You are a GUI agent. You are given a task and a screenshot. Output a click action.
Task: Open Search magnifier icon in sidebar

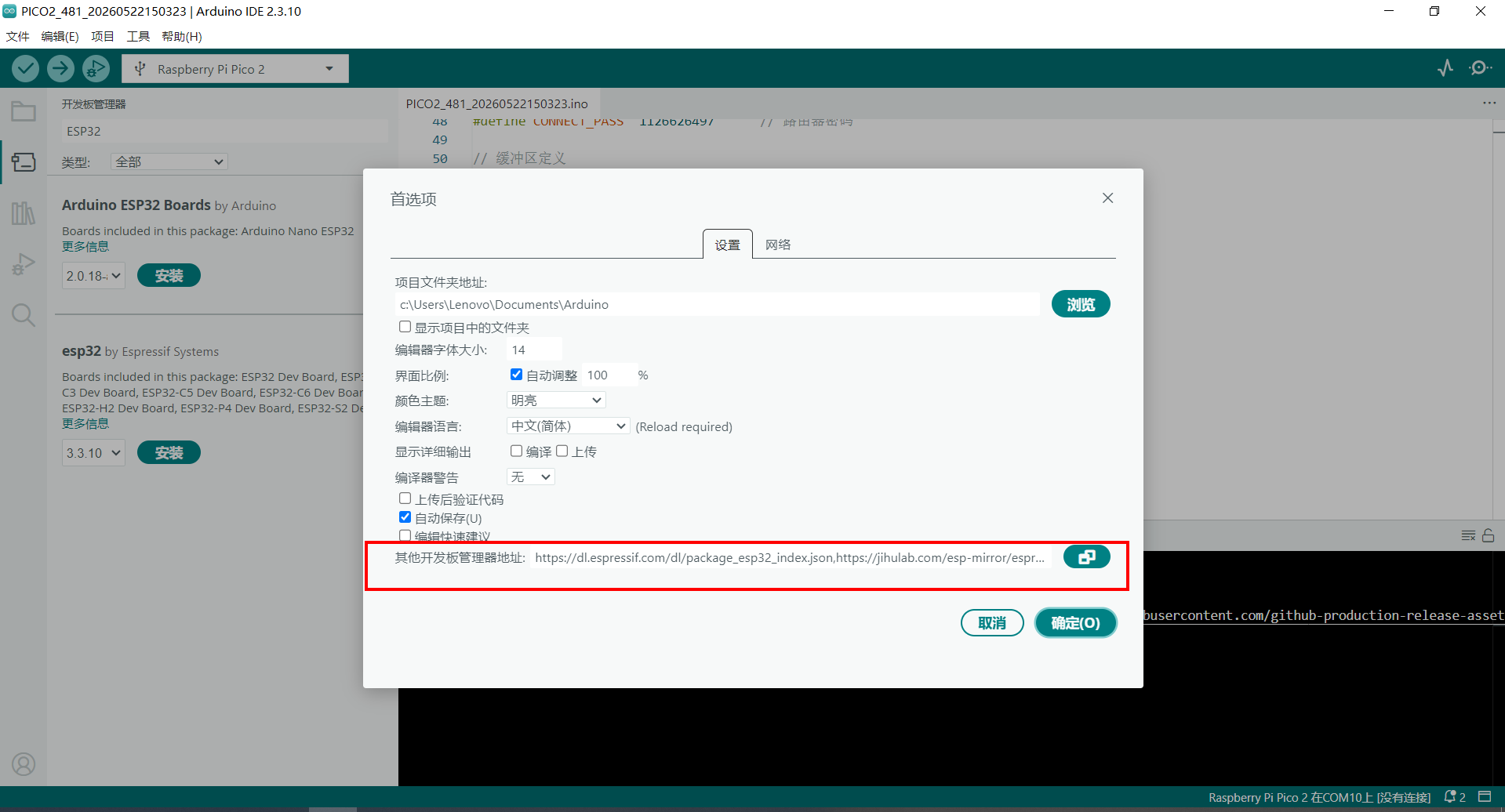point(24,315)
